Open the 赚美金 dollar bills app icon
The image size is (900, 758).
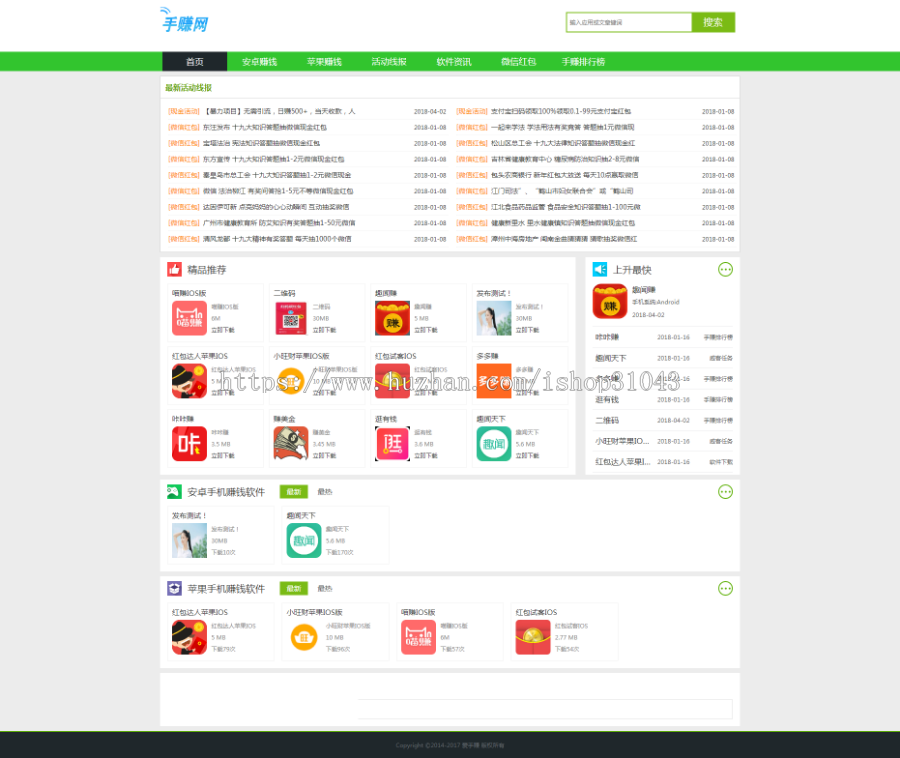291,440
